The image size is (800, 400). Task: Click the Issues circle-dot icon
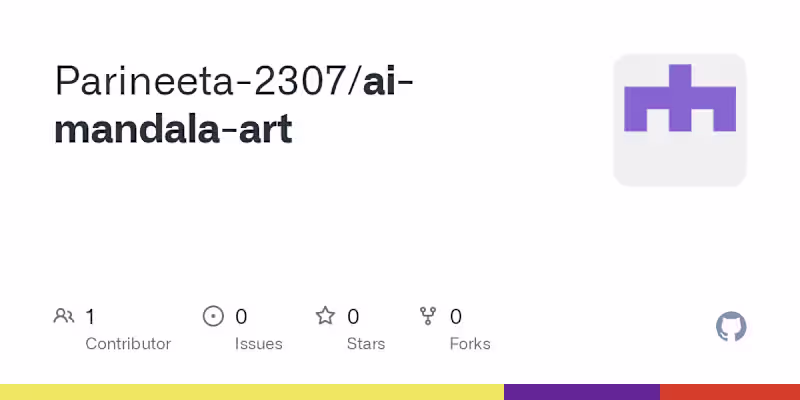point(213,317)
